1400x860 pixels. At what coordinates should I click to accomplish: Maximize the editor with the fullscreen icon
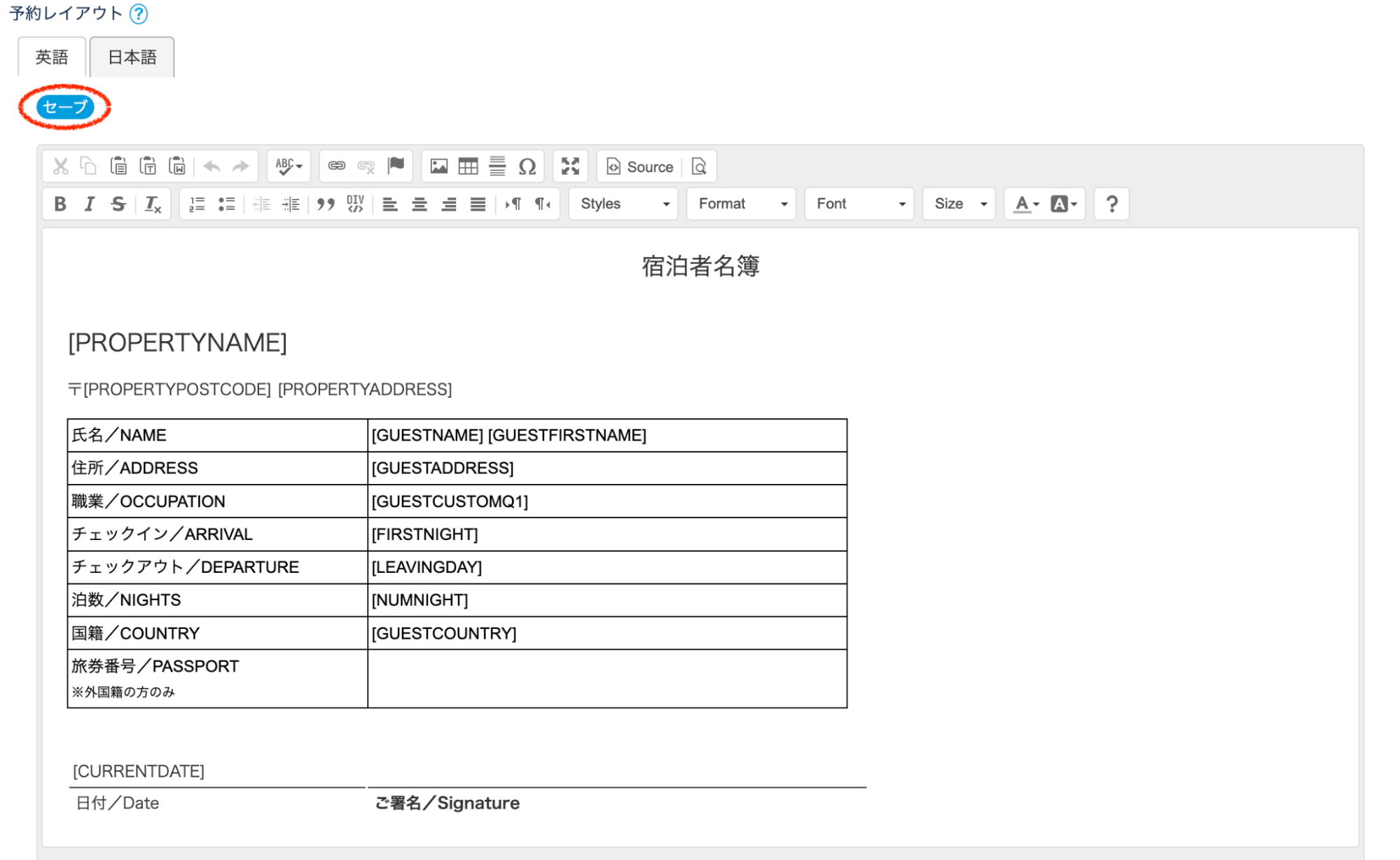point(570,167)
